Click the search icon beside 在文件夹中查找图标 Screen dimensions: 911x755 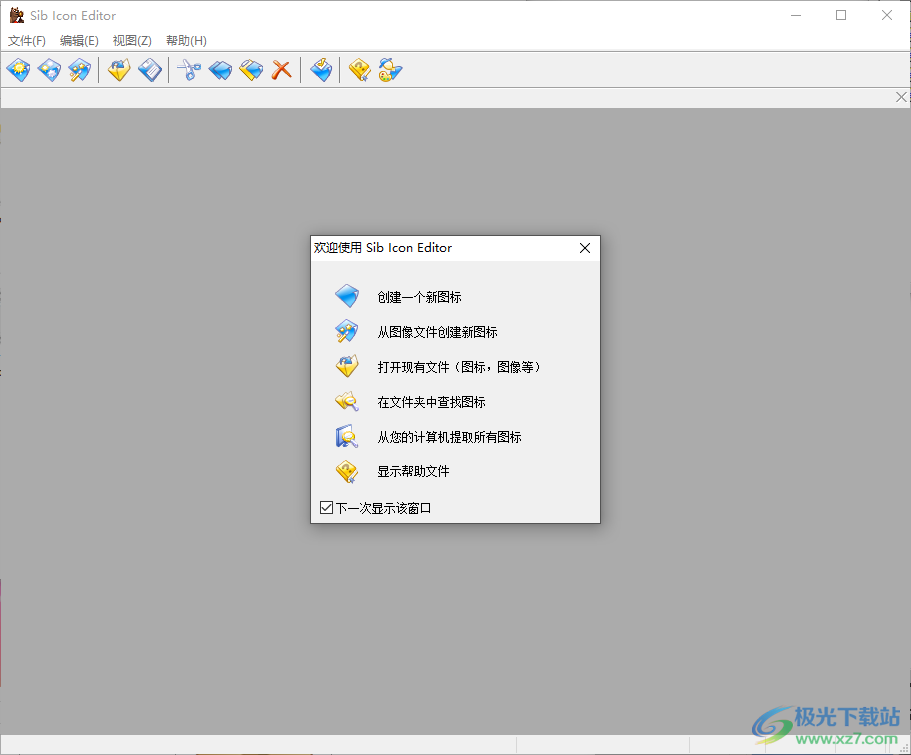347,402
